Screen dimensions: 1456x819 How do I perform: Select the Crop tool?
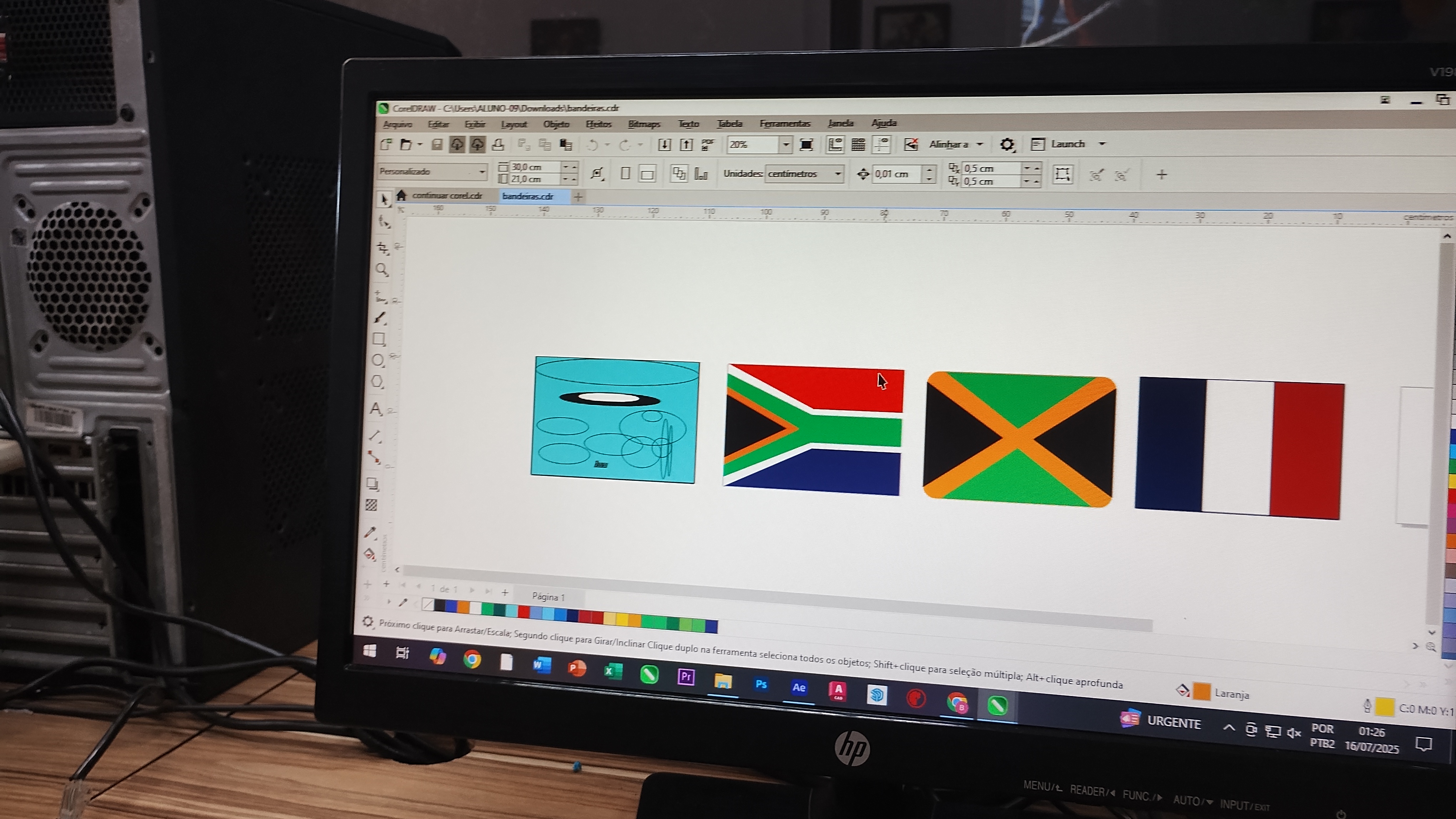[x=383, y=248]
